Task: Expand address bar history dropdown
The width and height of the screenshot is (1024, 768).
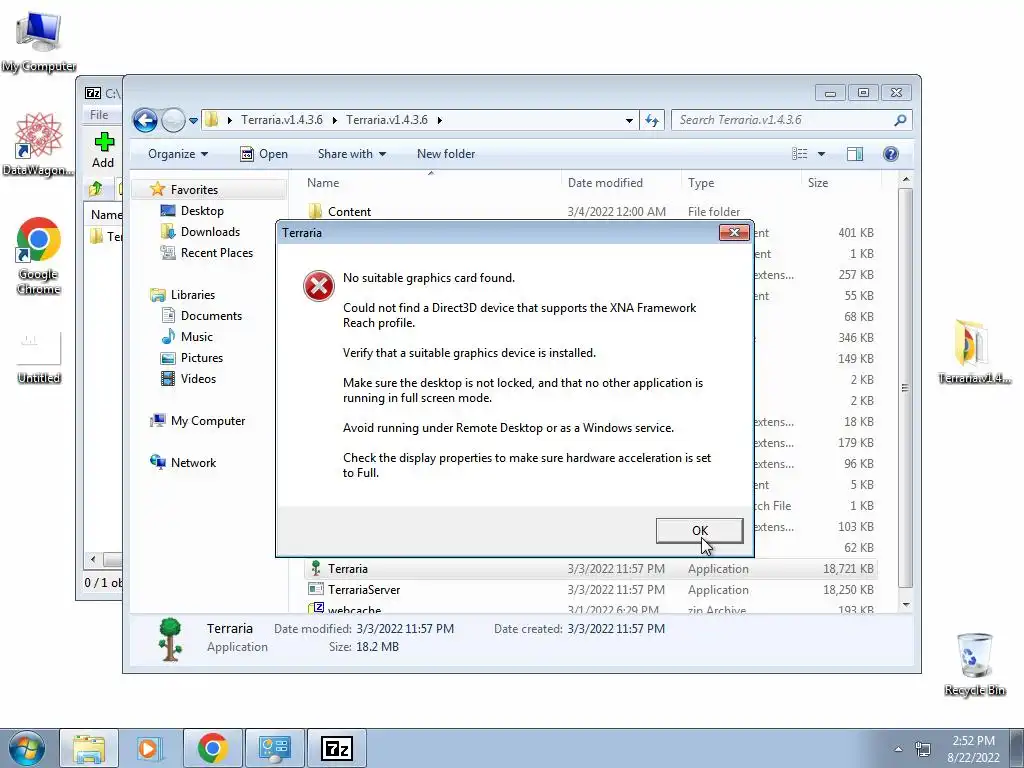Action: click(x=629, y=120)
